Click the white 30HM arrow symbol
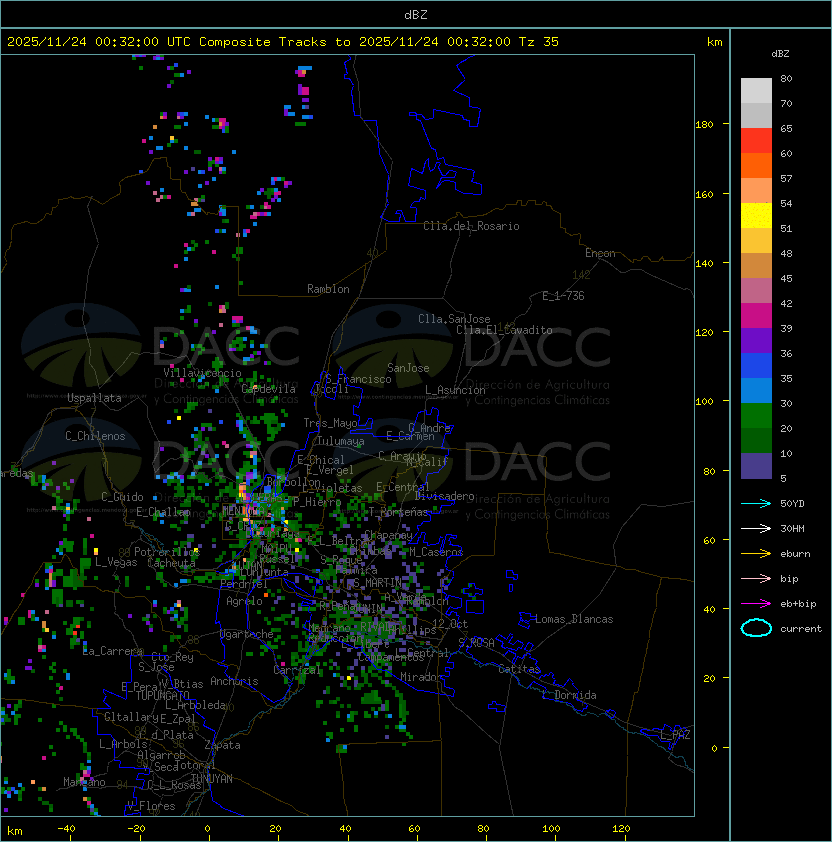Image resolution: width=832 pixels, height=842 pixels. pyautogui.click(x=756, y=528)
